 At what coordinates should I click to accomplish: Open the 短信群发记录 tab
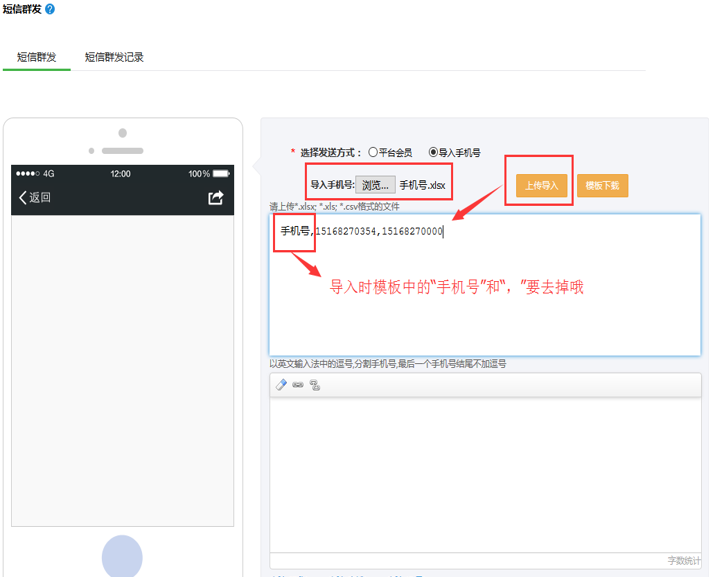[114, 57]
